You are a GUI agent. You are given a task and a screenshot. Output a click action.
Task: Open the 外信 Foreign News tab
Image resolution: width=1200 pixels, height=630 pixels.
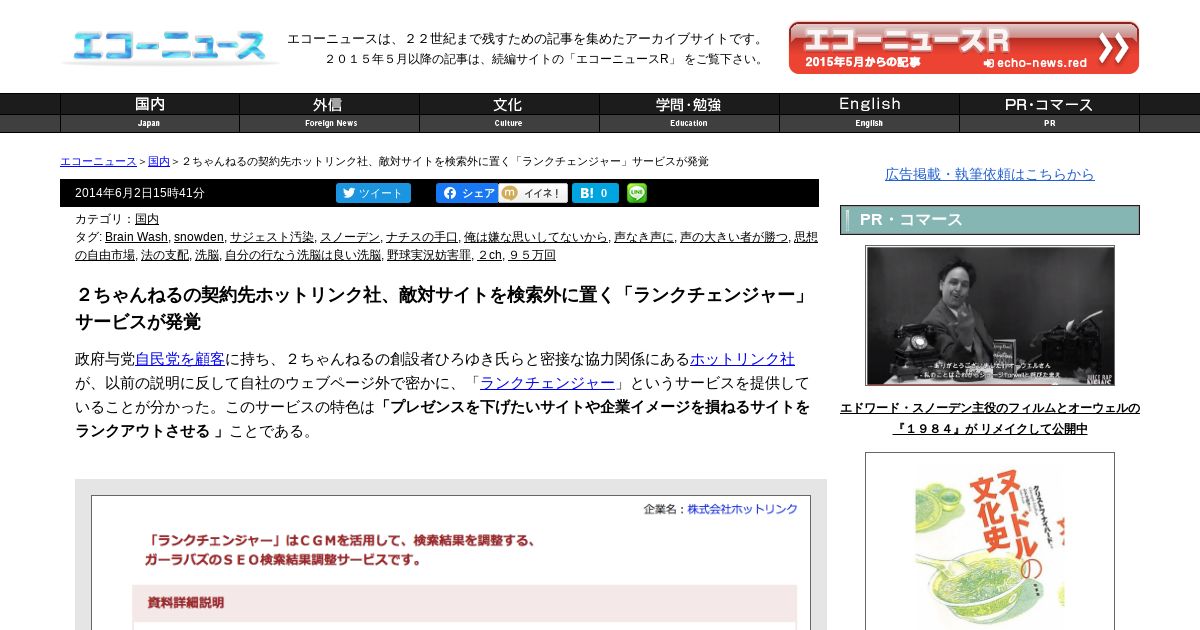tap(330, 113)
